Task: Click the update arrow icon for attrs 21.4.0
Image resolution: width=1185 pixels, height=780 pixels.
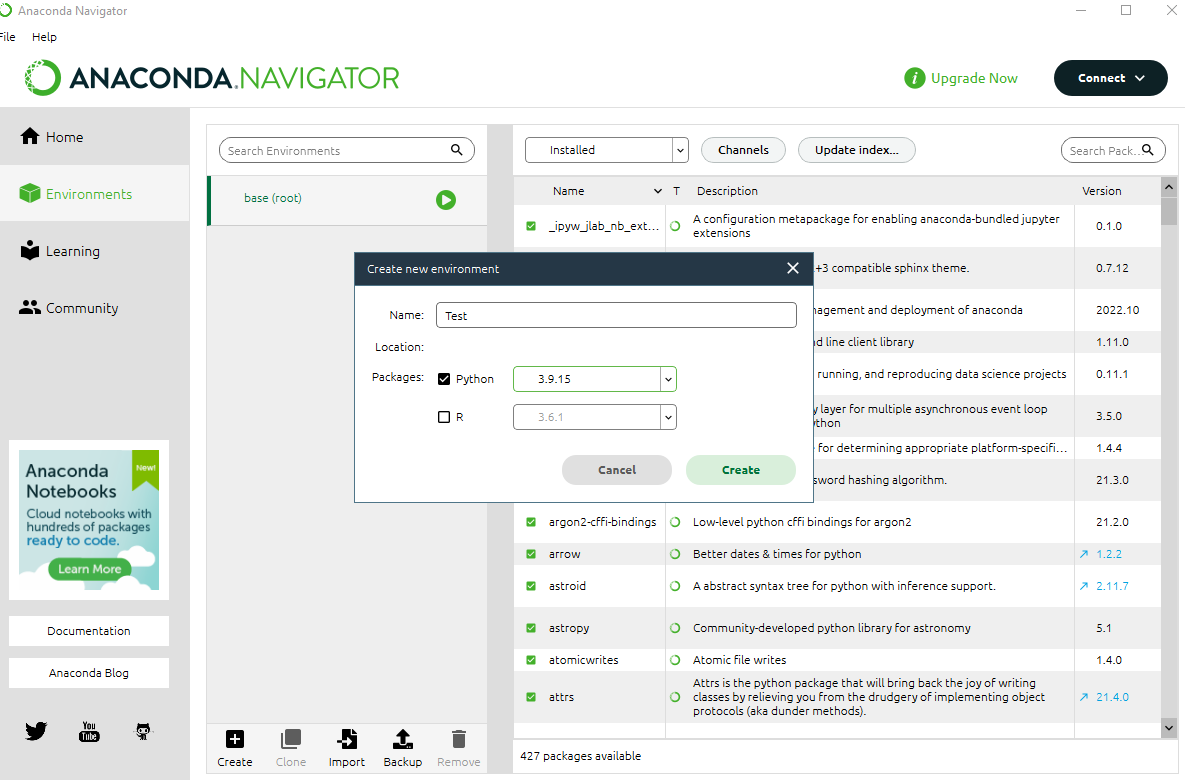Action: point(1084,697)
